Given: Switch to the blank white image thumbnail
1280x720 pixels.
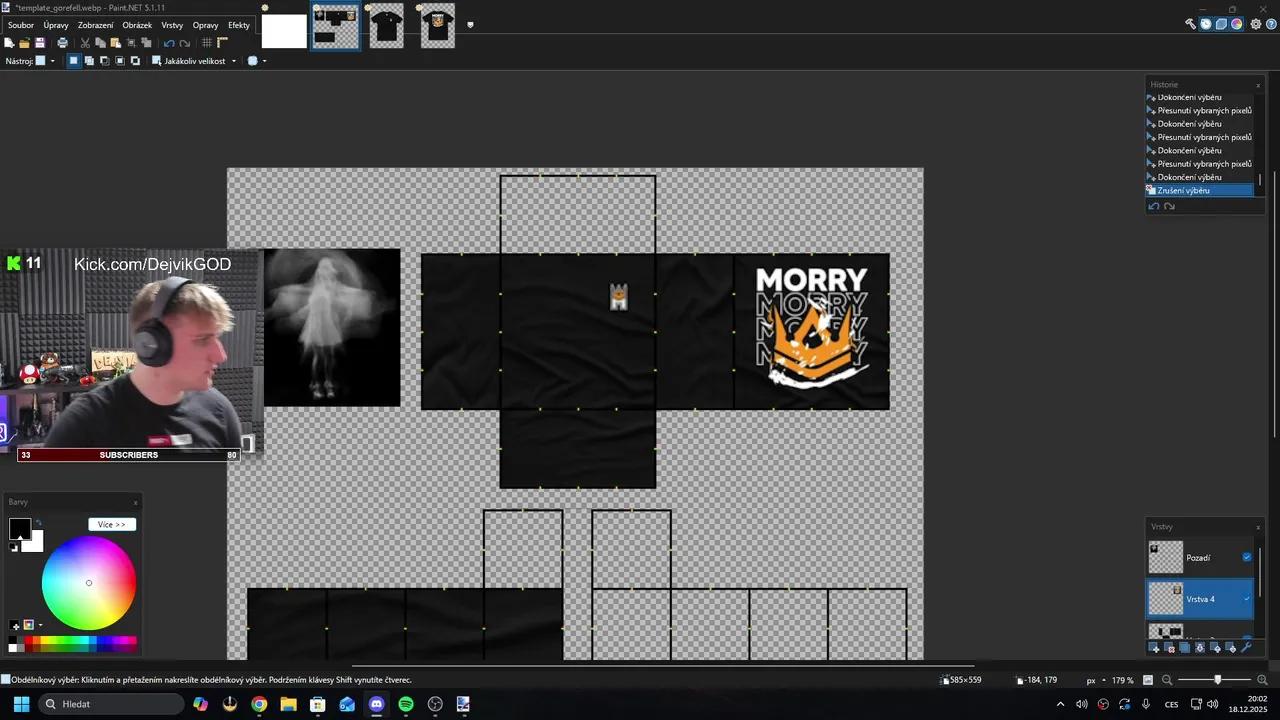Looking at the screenshot, I should (284, 30).
